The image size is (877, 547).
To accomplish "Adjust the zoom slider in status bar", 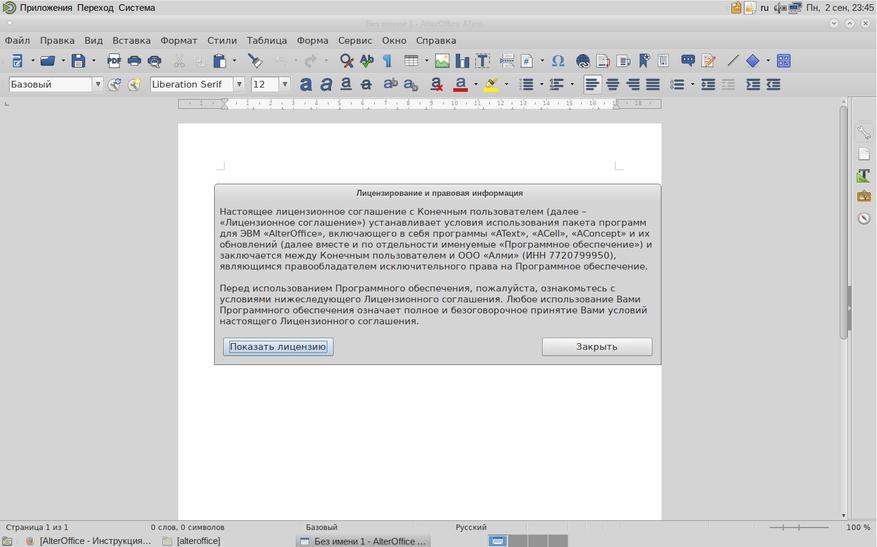I will [799, 527].
